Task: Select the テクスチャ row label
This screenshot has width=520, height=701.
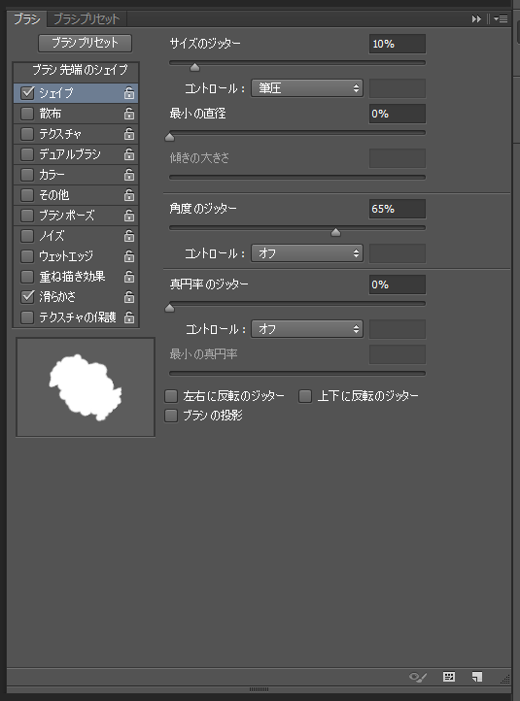Action: [60, 134]
